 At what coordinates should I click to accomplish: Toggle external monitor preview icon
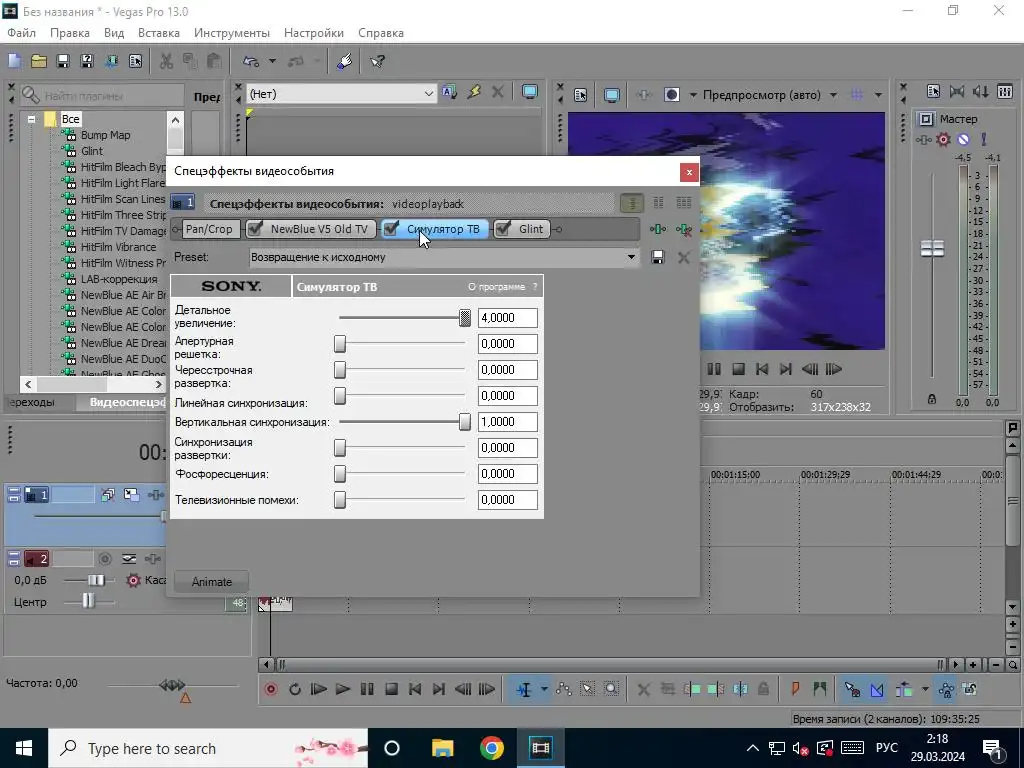click(612, 95)
